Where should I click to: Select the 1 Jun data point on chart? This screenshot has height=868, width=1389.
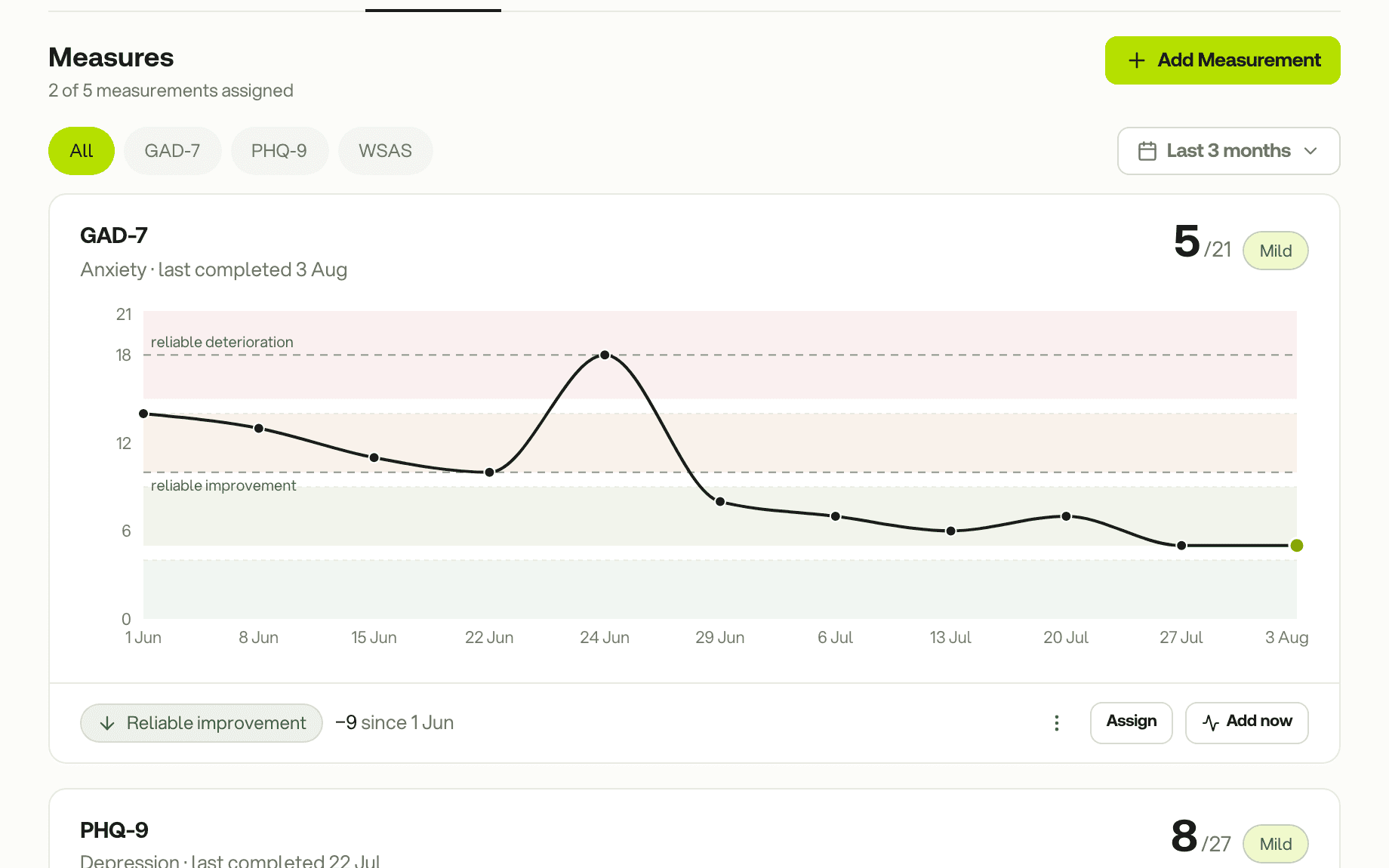(143, 414)
